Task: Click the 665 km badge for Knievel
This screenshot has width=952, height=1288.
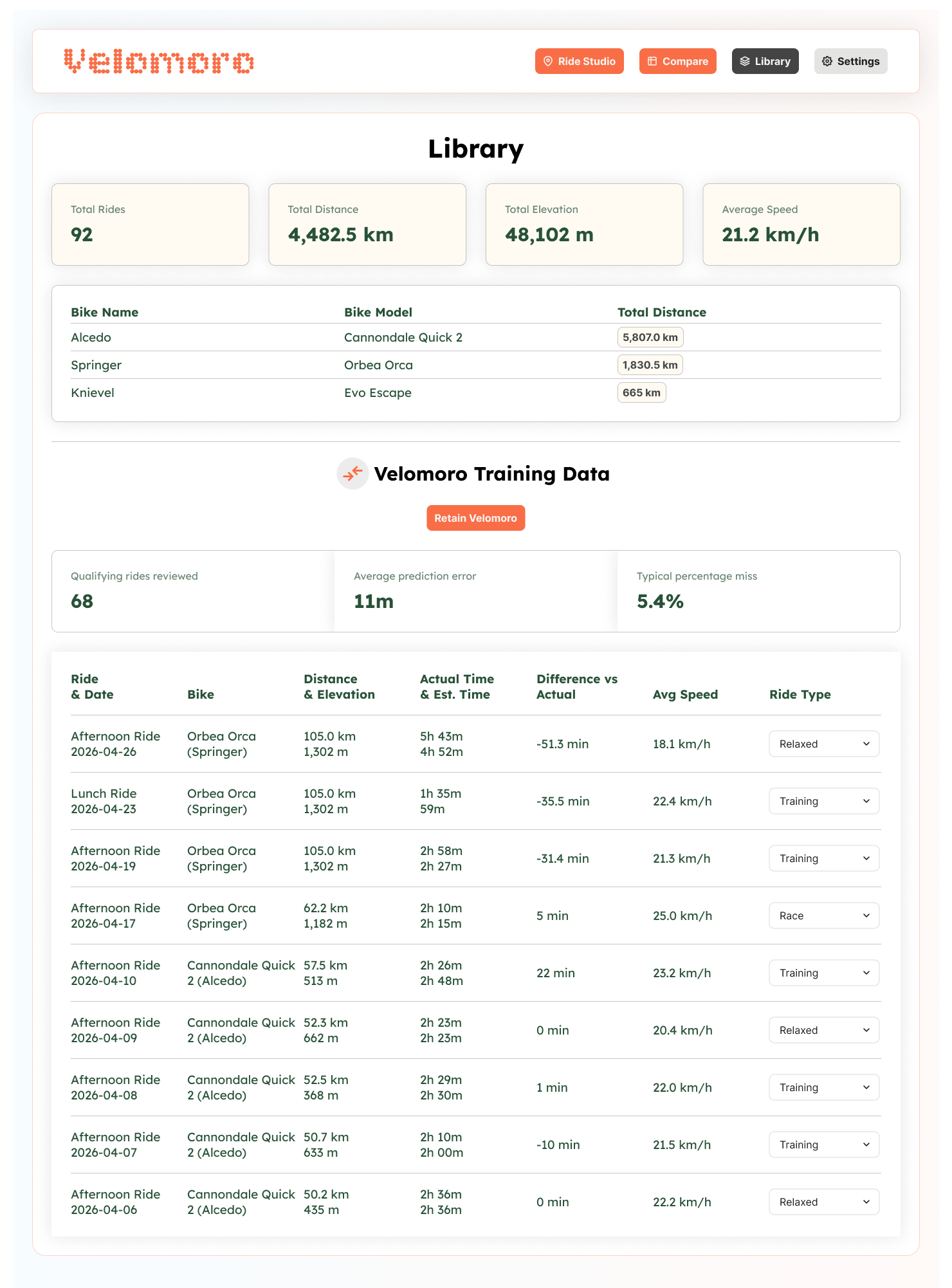Action: (641, 392)
